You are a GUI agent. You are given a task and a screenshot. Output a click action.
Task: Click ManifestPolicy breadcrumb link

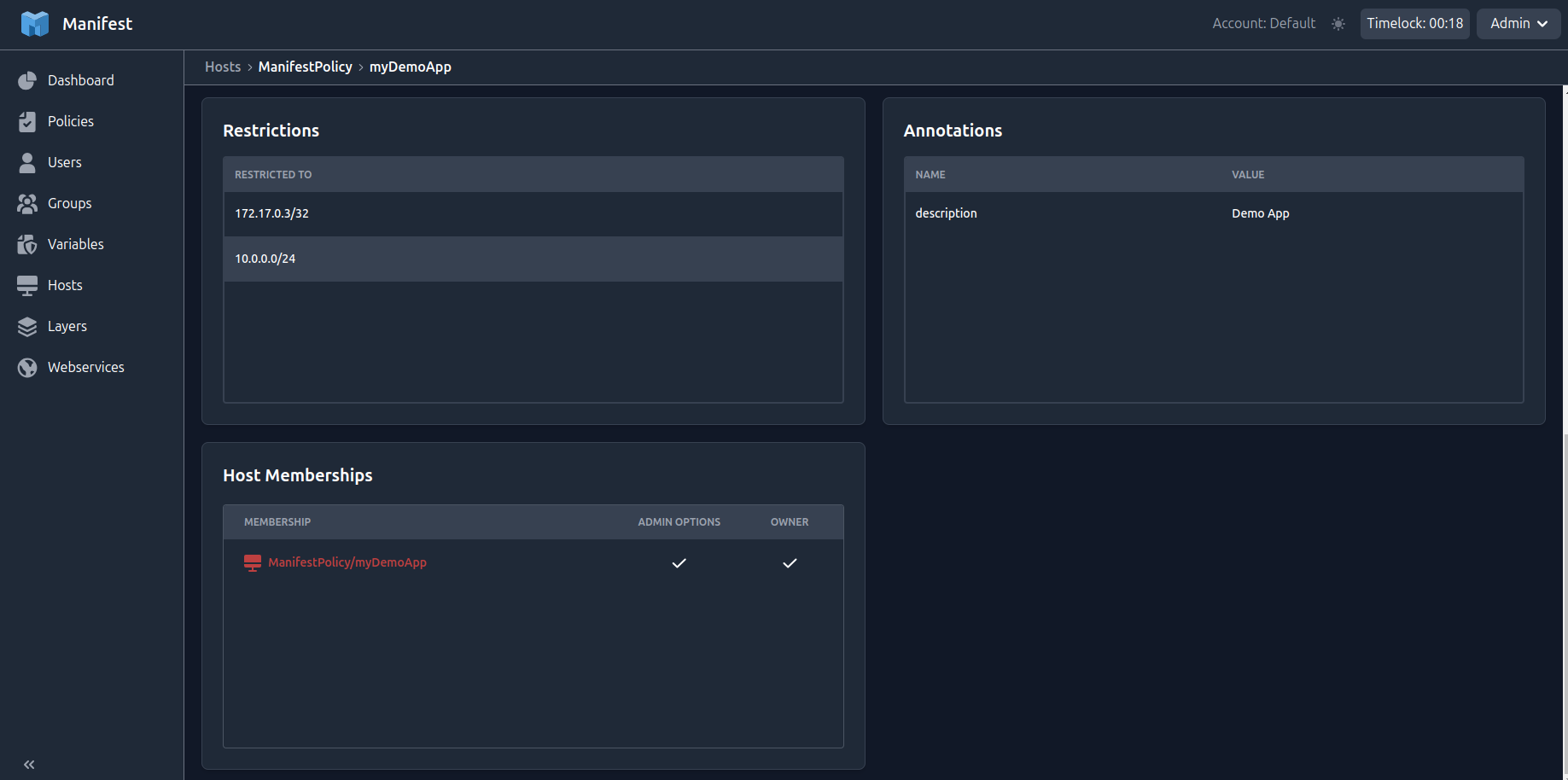click(306, 67)
